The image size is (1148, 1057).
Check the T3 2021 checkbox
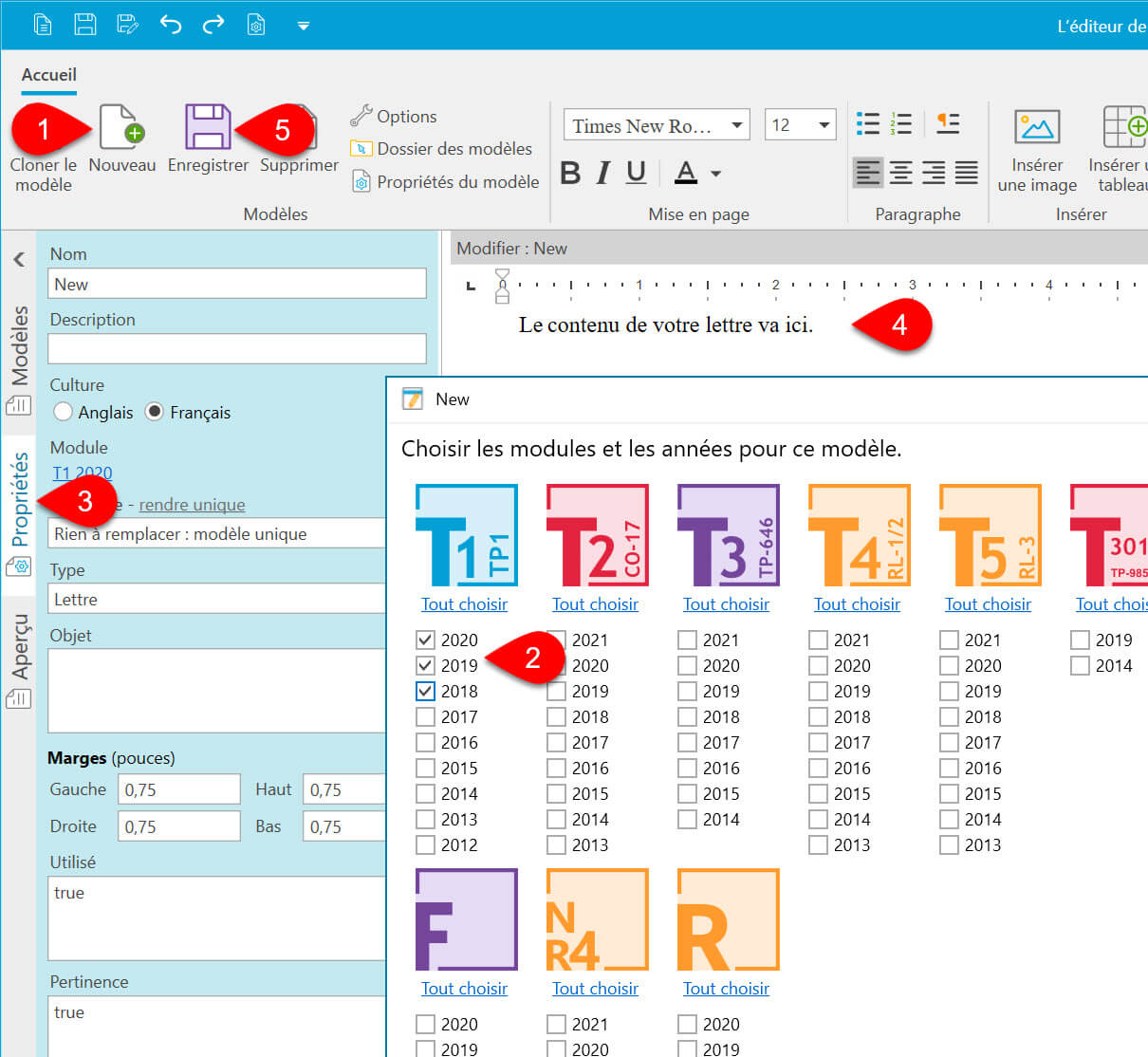tap(687, 640)
